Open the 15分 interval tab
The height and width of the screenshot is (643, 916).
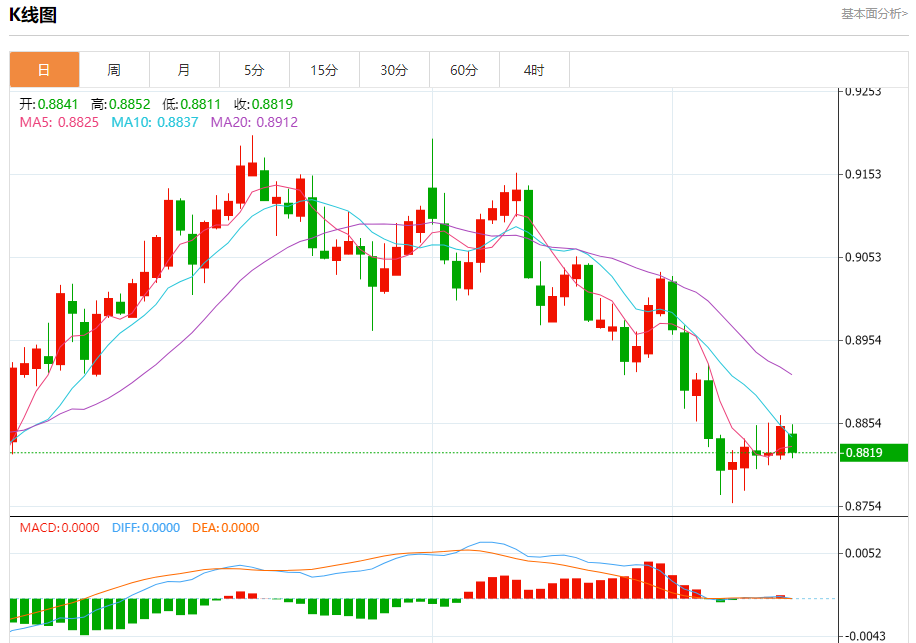tap(325, 70)
